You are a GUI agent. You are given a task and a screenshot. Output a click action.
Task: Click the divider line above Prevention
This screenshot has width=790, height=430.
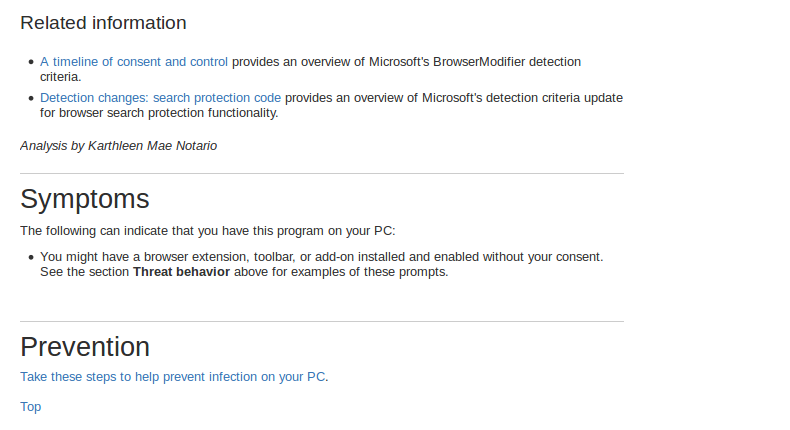click(322, 321)
